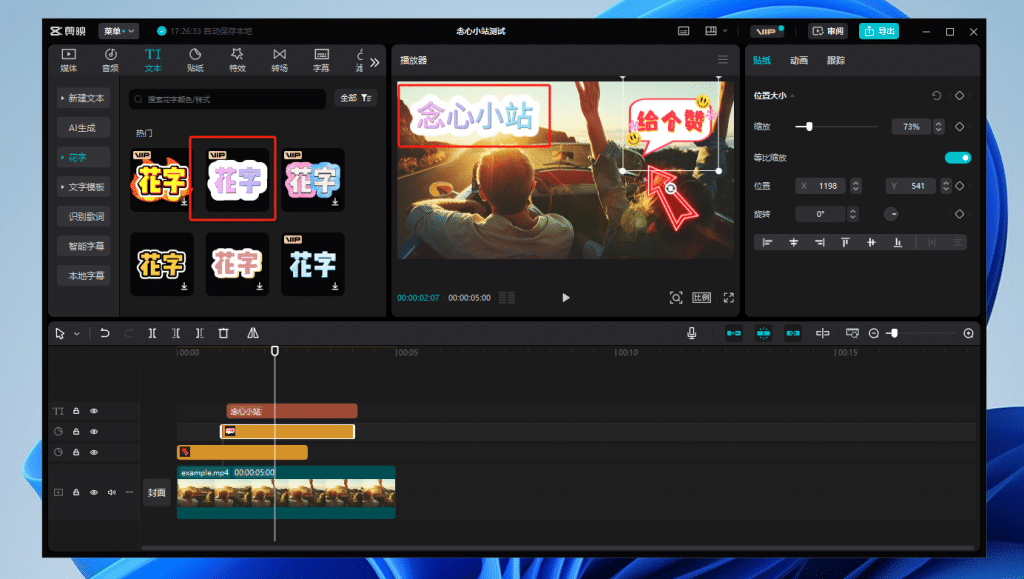Click the 搜索花字 search field
The image size is (1024, 579).
[x=227, y=99]
